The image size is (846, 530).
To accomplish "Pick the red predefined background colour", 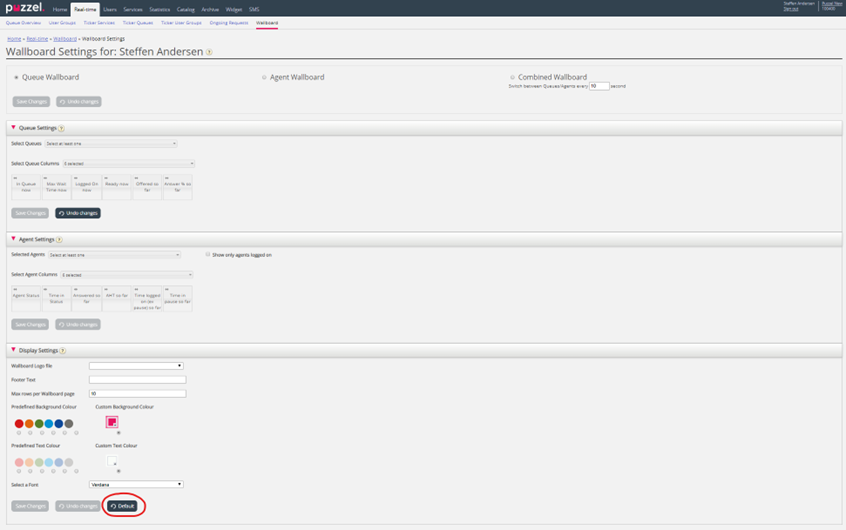I will coord(19,424).
